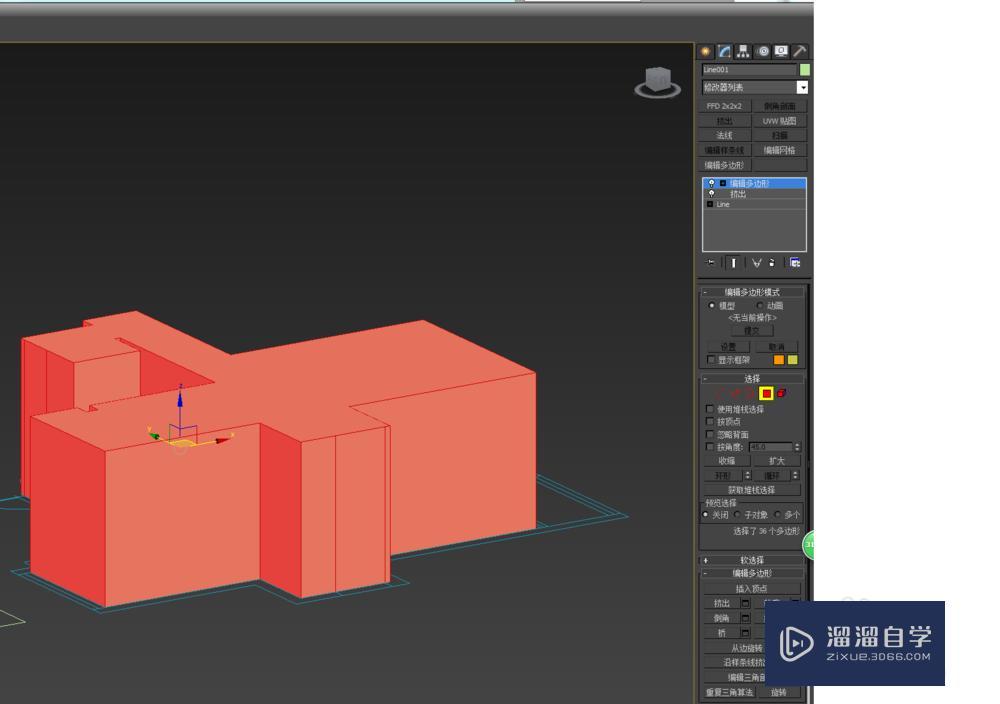Click the 法线 modifier button
This screenshot has width=1000, height=704.
pos(724,135)
